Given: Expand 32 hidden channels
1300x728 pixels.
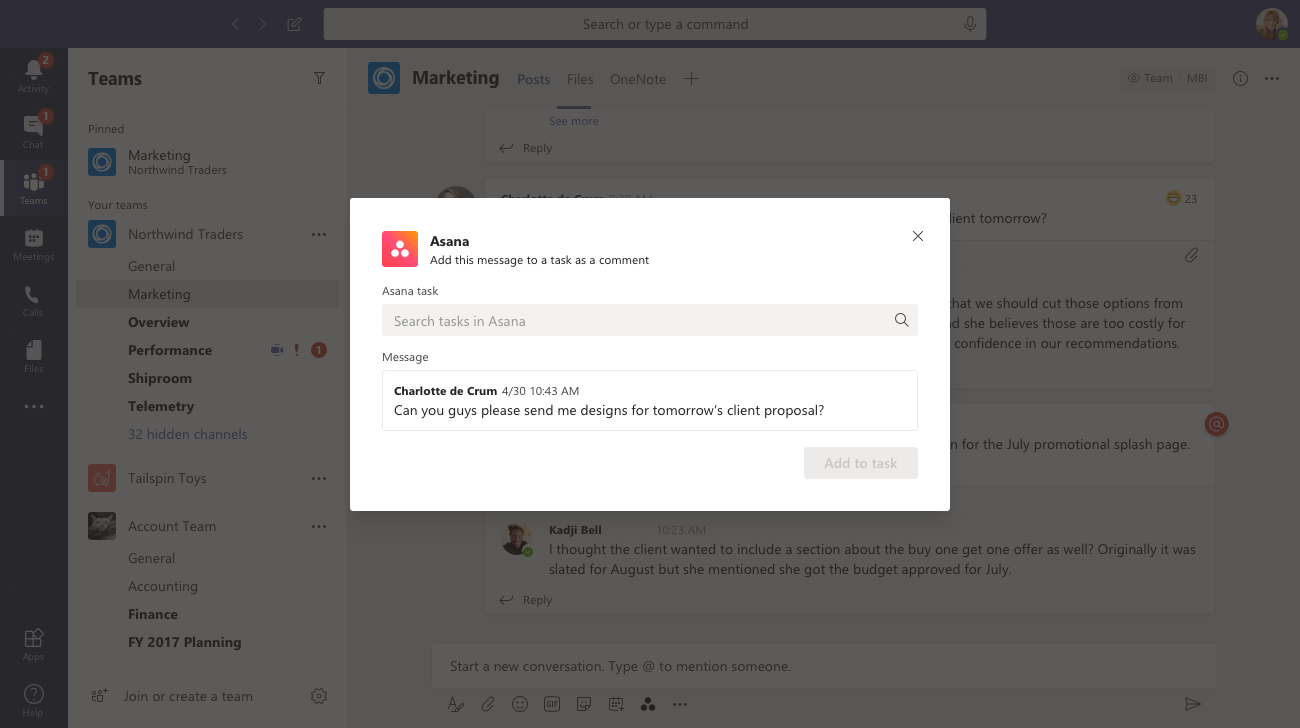Looking at the screenshot, I should [x=188, y=434].
